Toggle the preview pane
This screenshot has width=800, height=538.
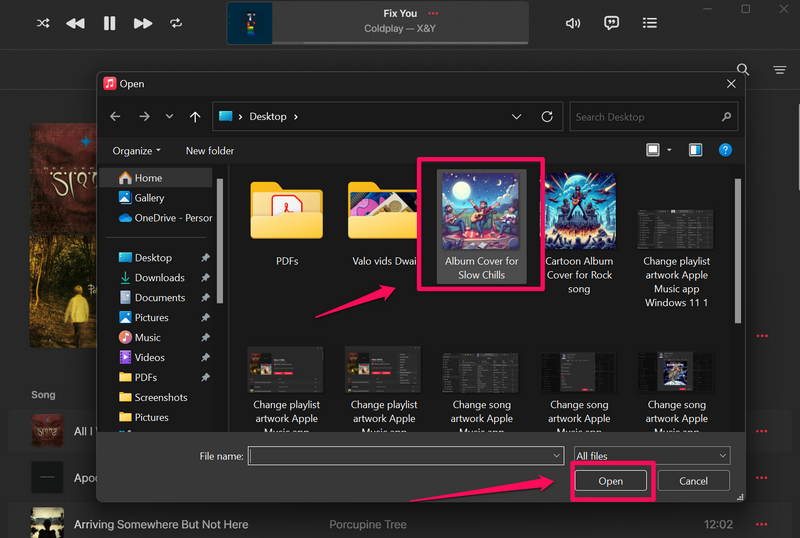tap(695, 150)
